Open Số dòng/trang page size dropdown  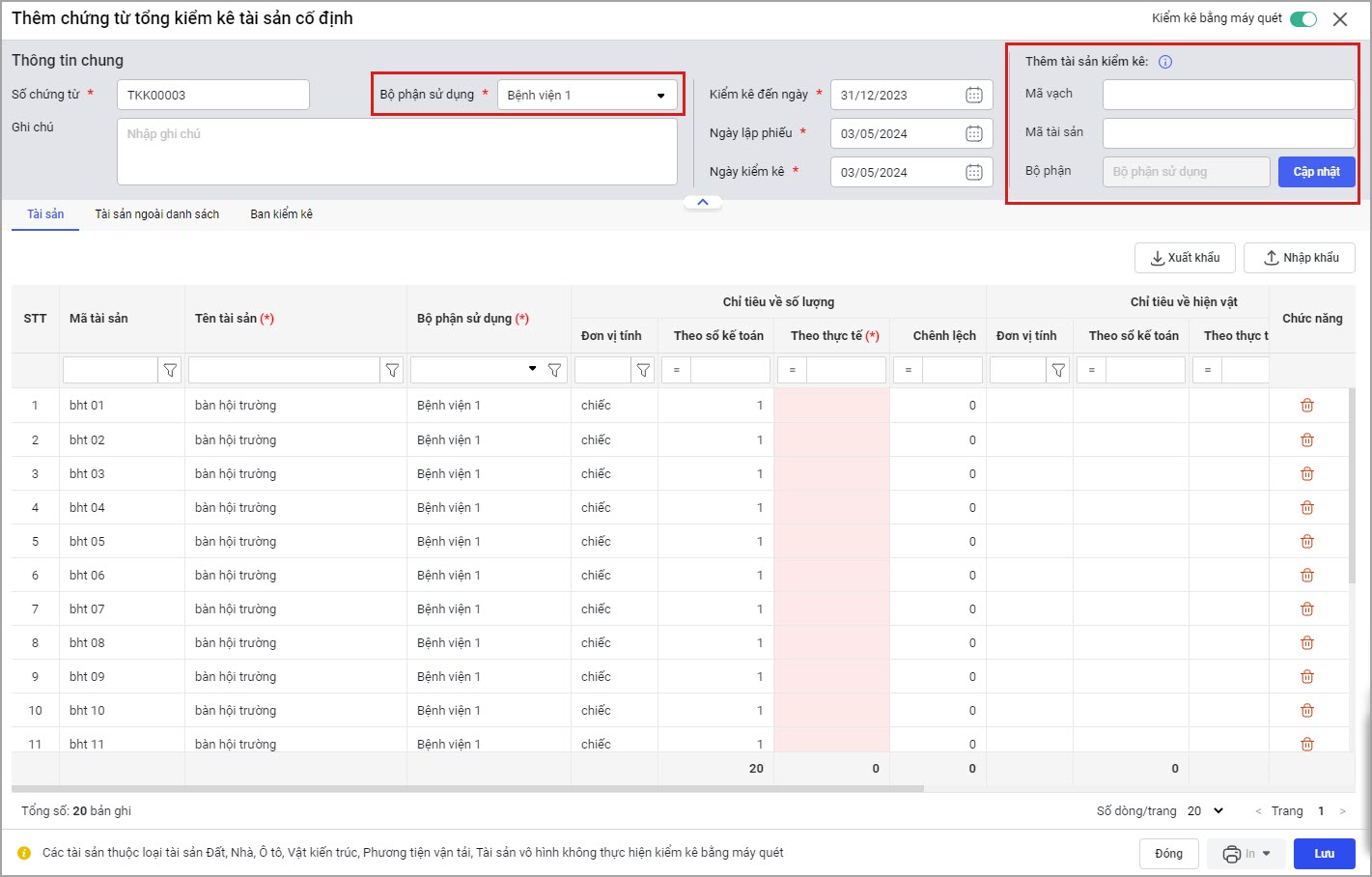coord(1206,811)
